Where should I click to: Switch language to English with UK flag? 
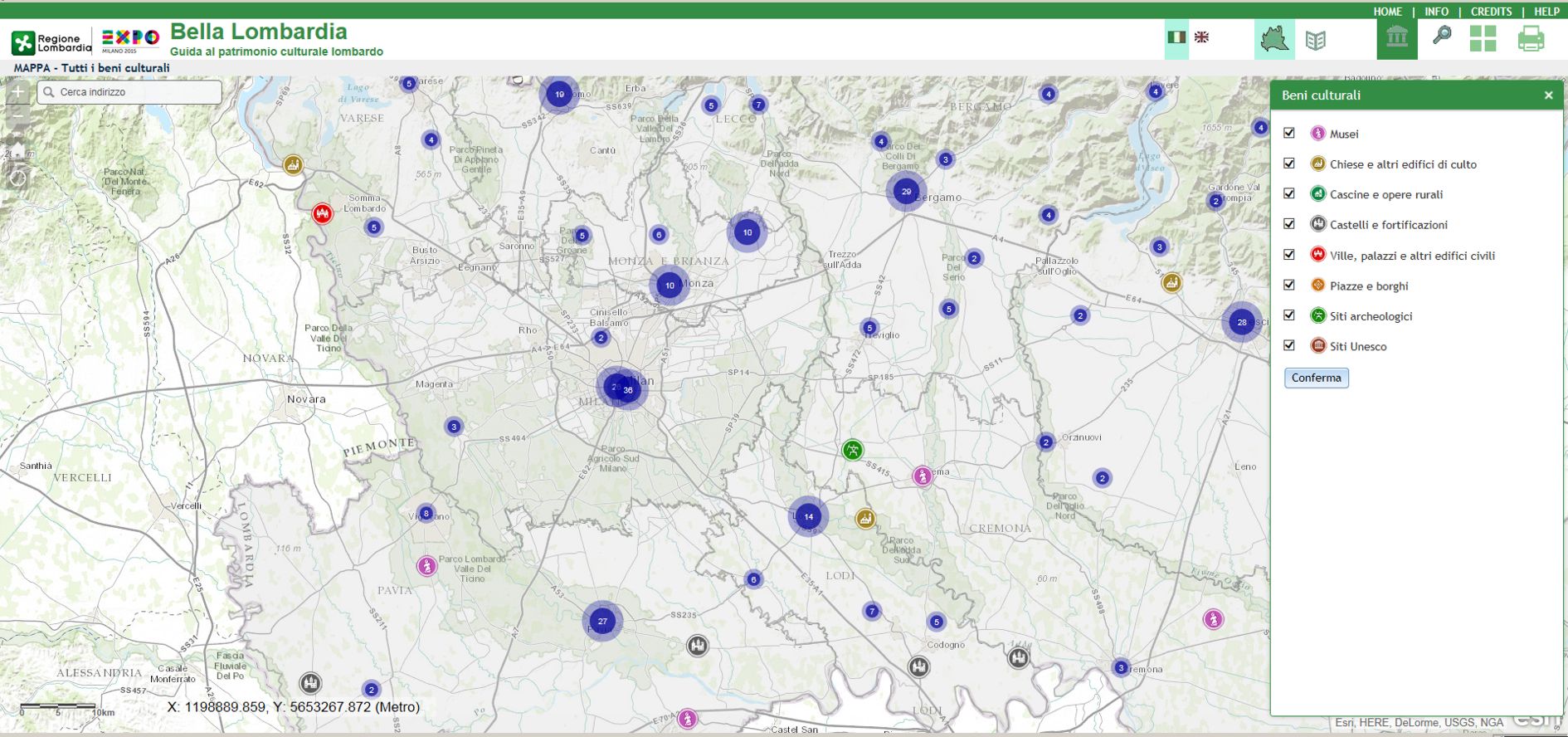(x=1201, y=37)
